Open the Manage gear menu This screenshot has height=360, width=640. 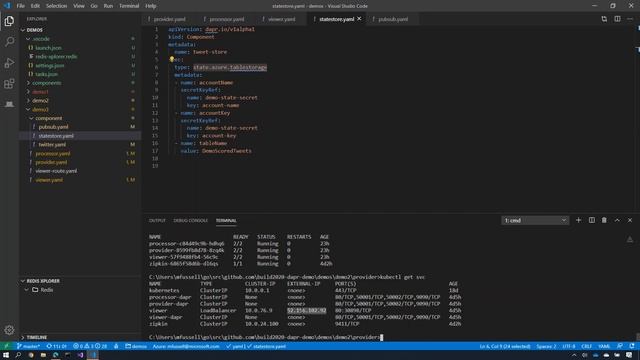(x=9, y=330)
